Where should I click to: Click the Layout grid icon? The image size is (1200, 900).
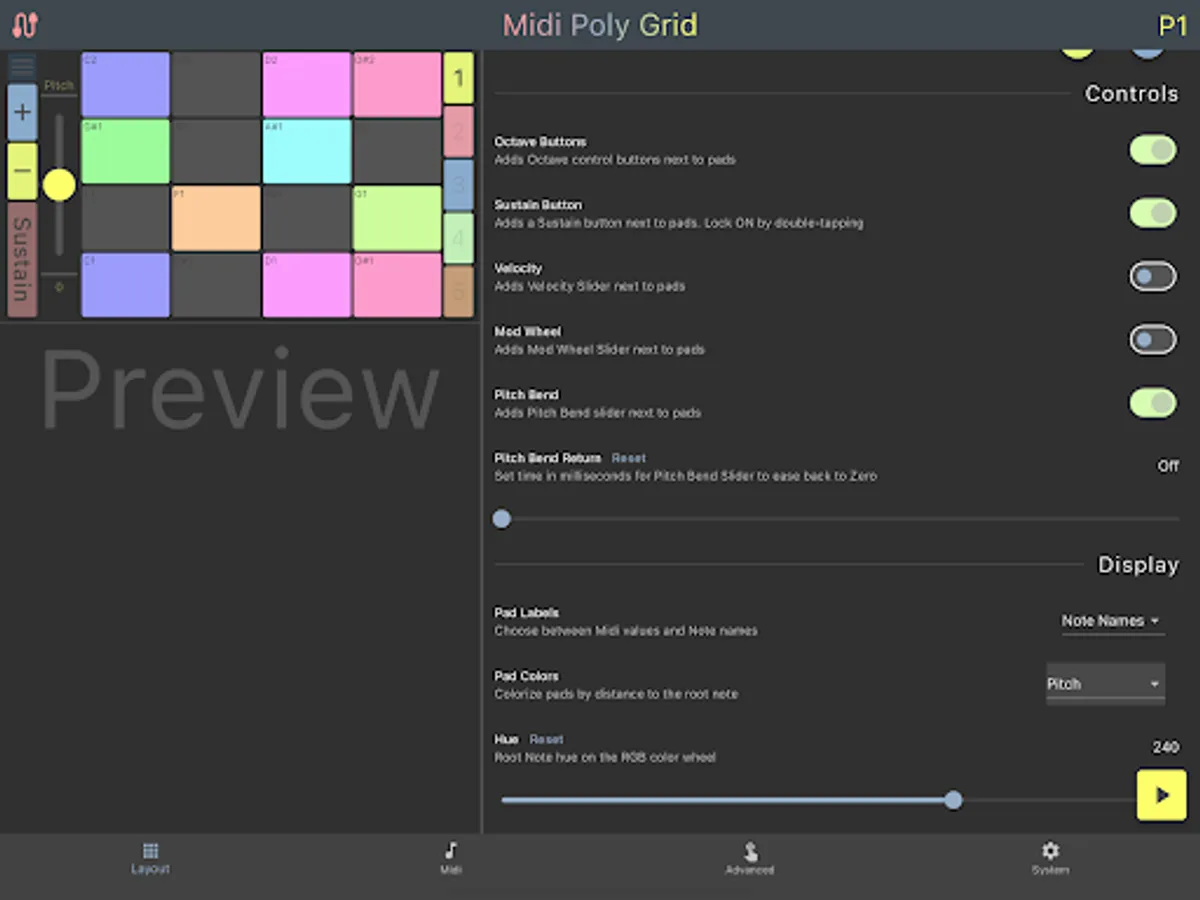coord(150,850)
